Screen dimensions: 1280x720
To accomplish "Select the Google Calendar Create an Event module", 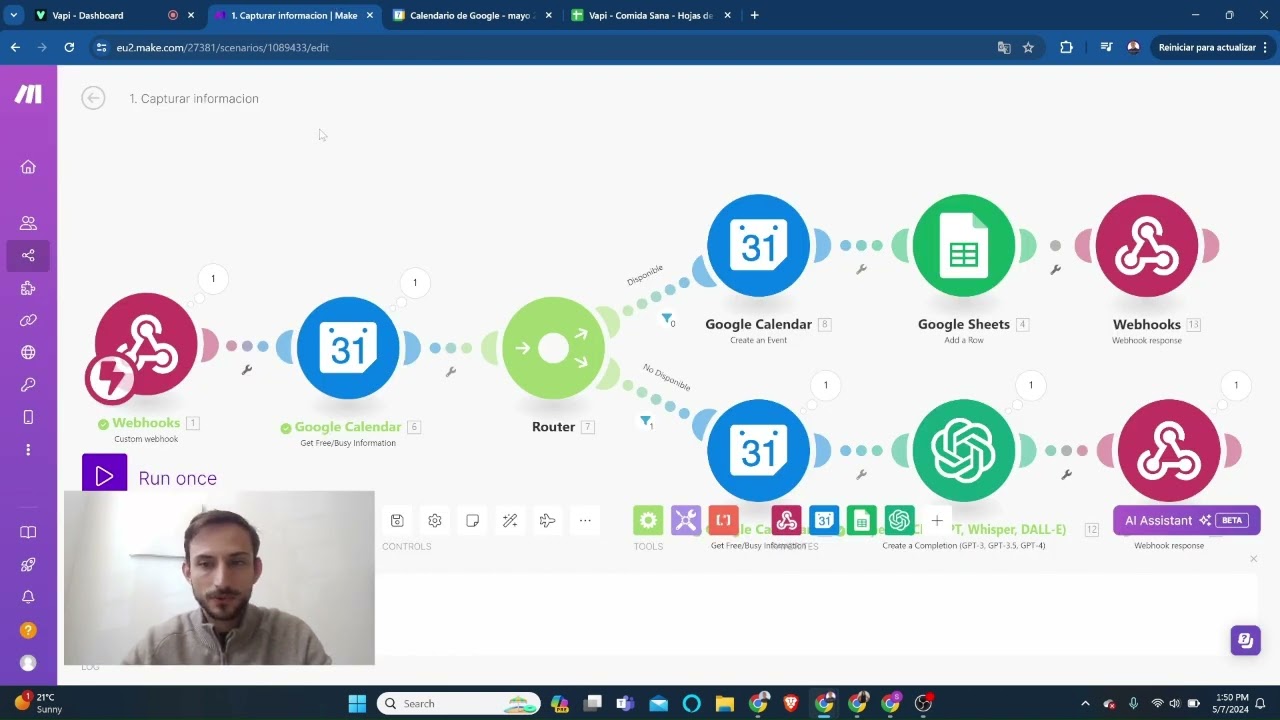I will coord(758,246).
